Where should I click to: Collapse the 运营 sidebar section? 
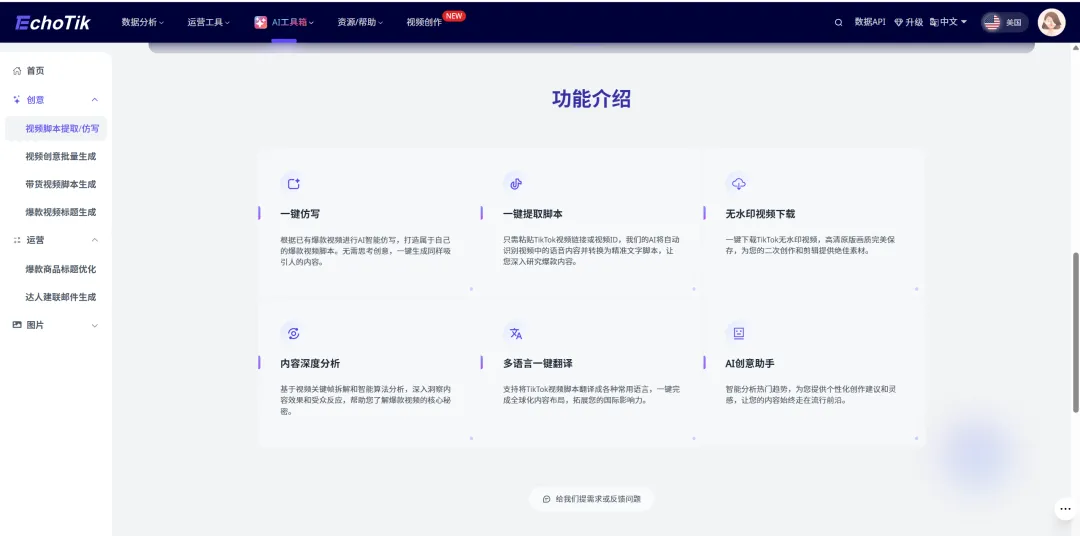click(x=94, y=240)
